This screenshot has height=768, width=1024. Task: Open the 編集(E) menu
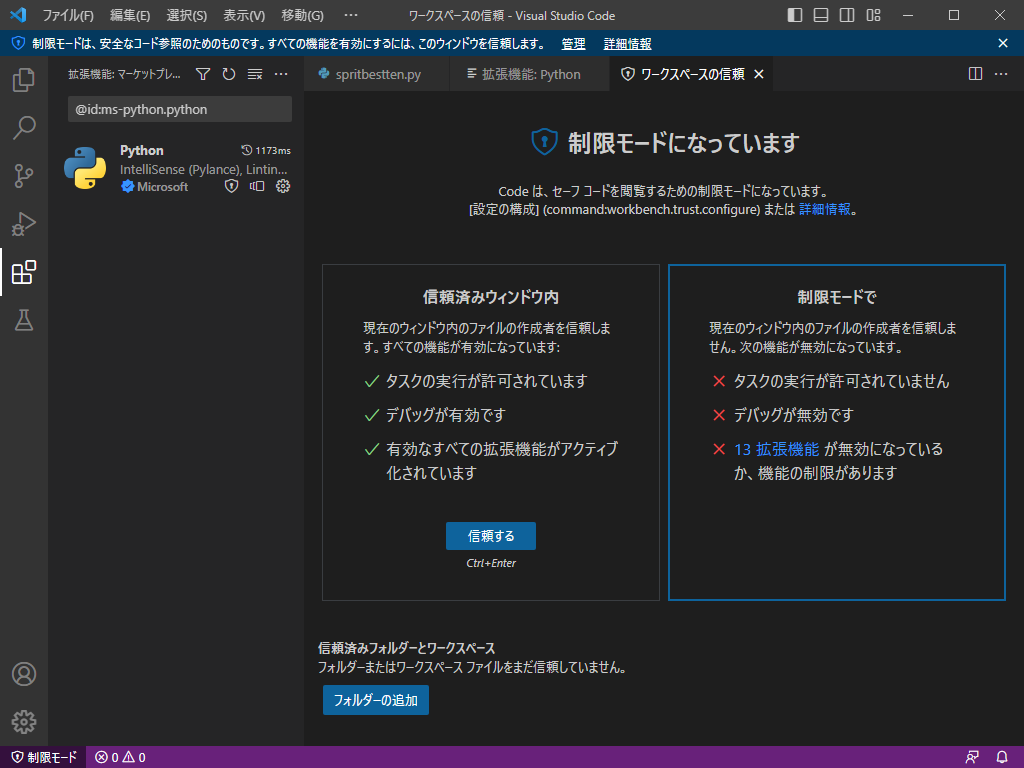pyautogui.click(x=130, y=15)
